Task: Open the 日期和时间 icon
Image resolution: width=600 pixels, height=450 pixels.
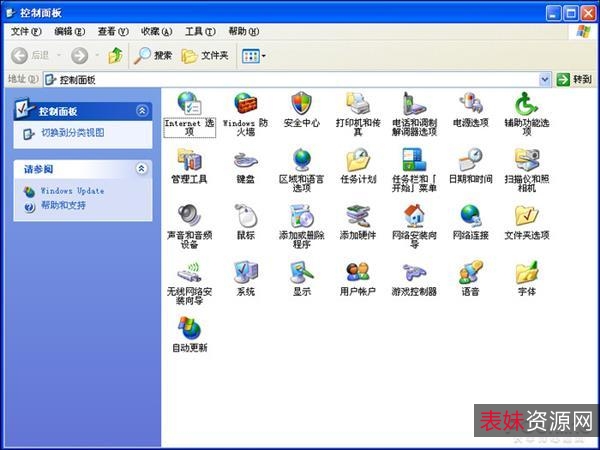Action: [x=470, y=159]
